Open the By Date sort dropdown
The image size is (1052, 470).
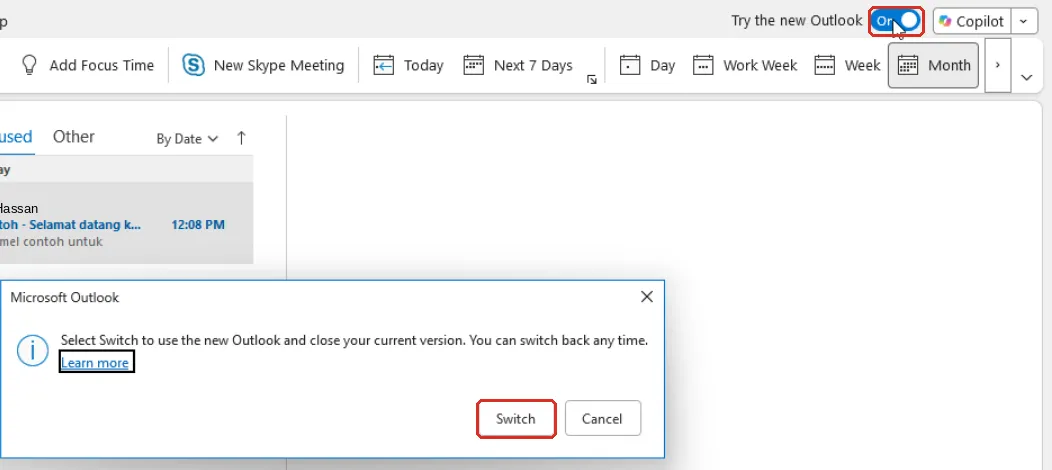pyautogui.click(x=187, y=139)
